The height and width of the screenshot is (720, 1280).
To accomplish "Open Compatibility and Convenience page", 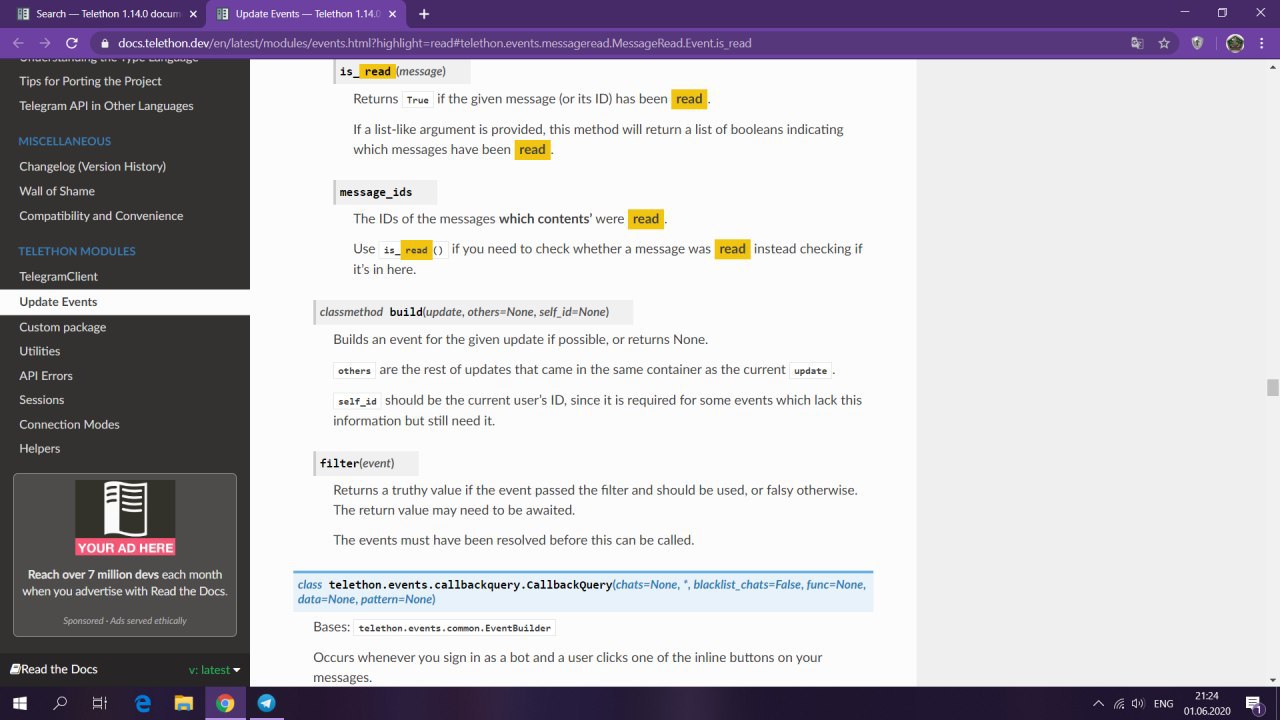I will [x=101, y=216].
